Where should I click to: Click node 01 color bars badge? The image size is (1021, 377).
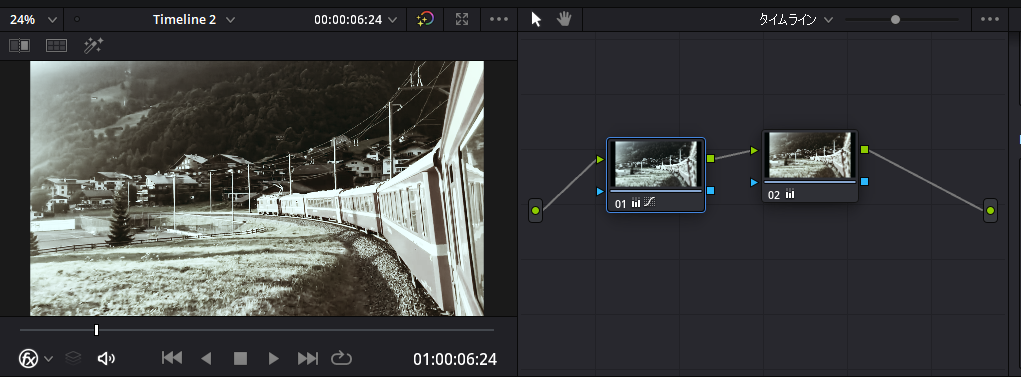636,203
